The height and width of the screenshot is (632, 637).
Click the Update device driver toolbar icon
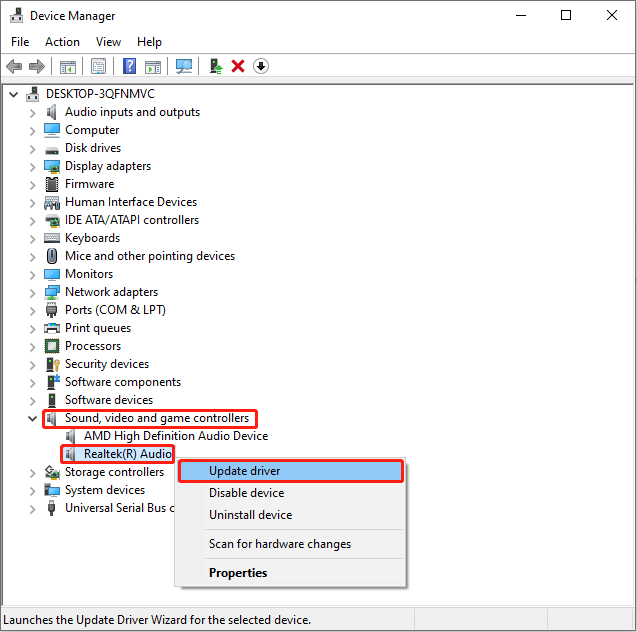click(x=215, y=66)
